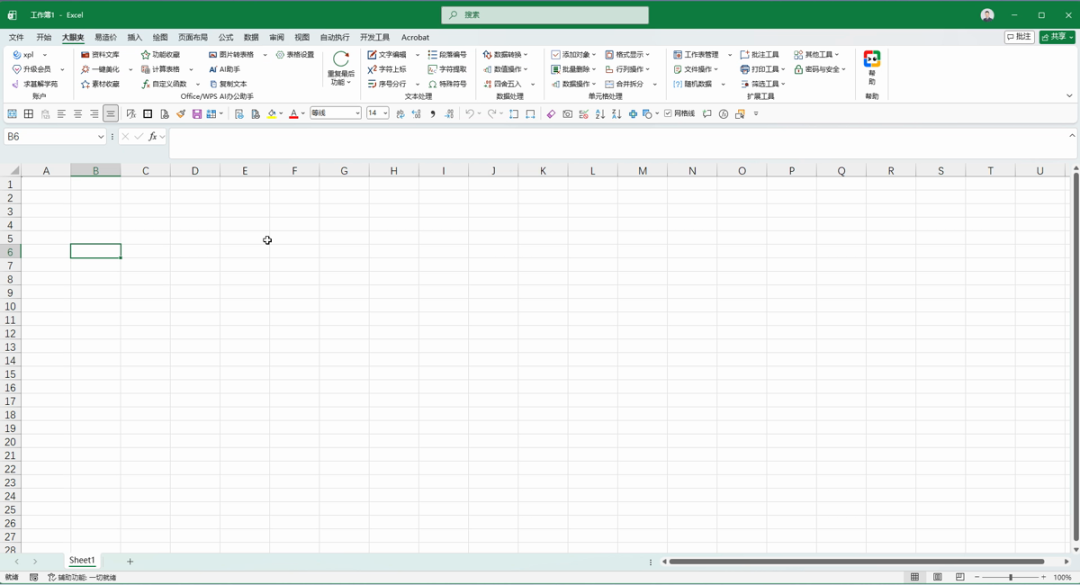1080x585 pixels.
Task: Toggle the center align button
Action: coord(78,114)
